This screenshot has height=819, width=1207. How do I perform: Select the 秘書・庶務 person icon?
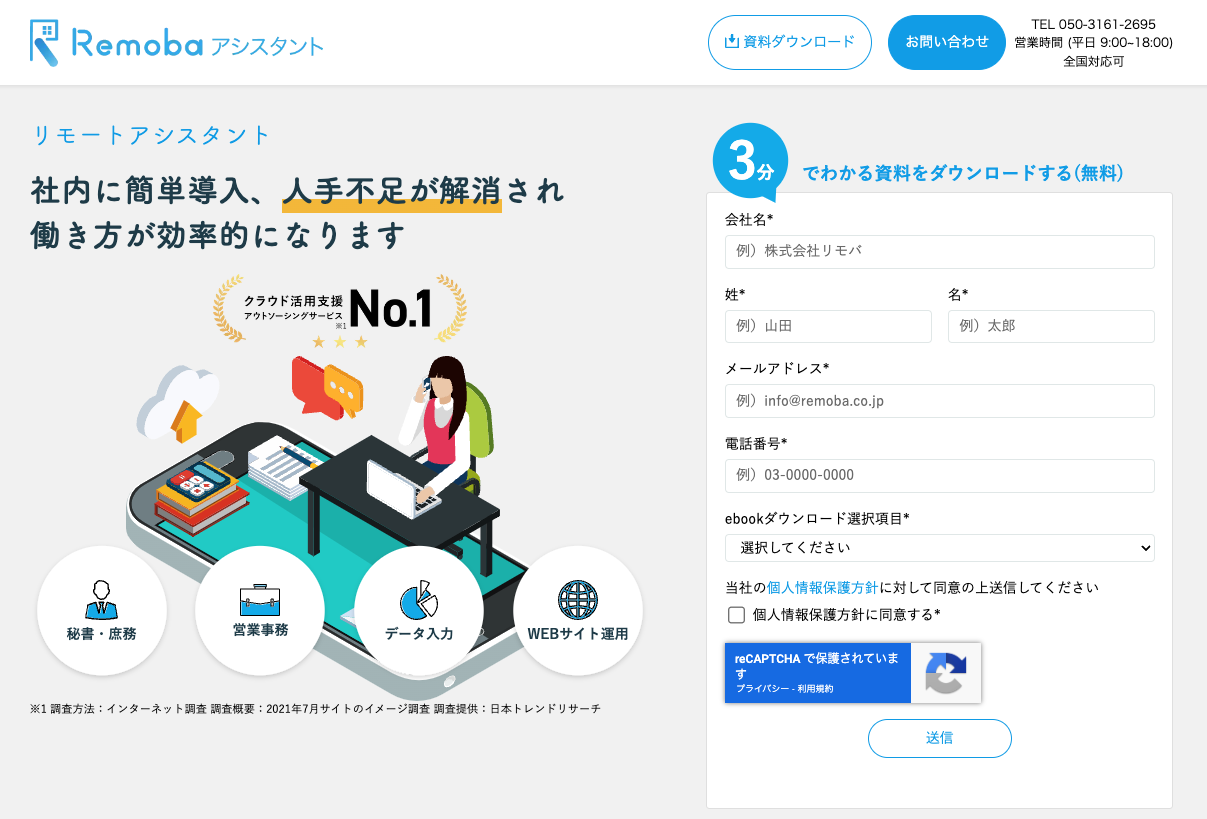click(101, 599)
